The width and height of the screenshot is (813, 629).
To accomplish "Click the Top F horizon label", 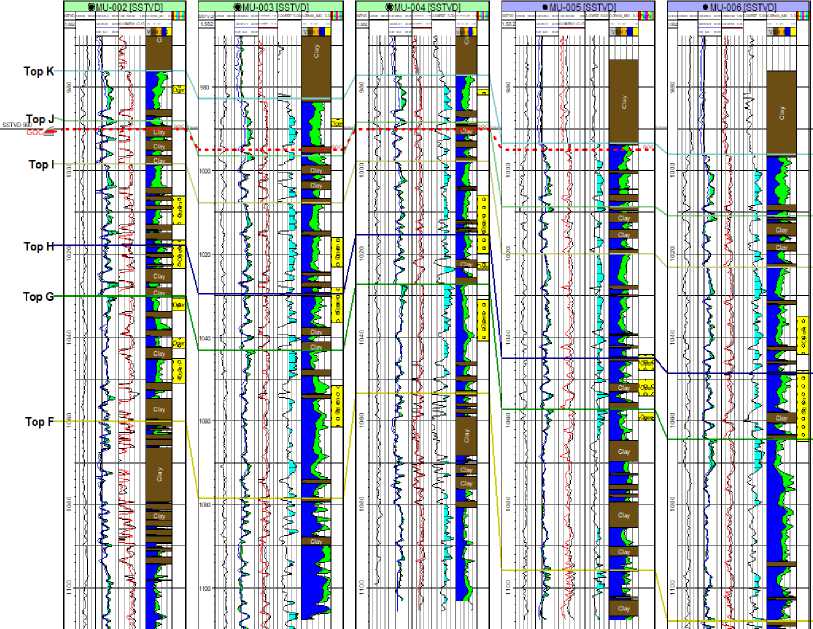I will pyautogui.click(x=39, y=422).
